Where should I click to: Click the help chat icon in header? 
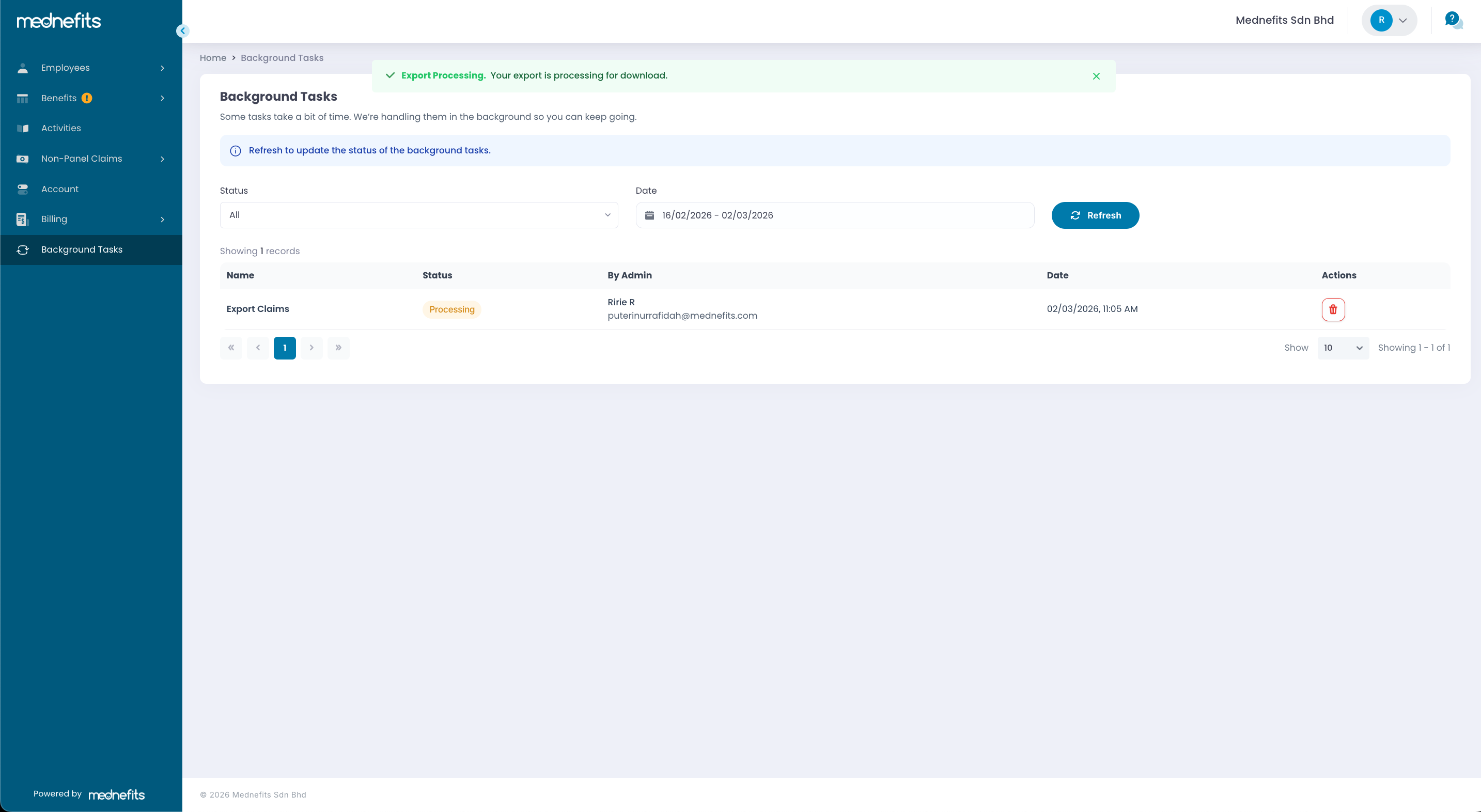point(1453,21)
